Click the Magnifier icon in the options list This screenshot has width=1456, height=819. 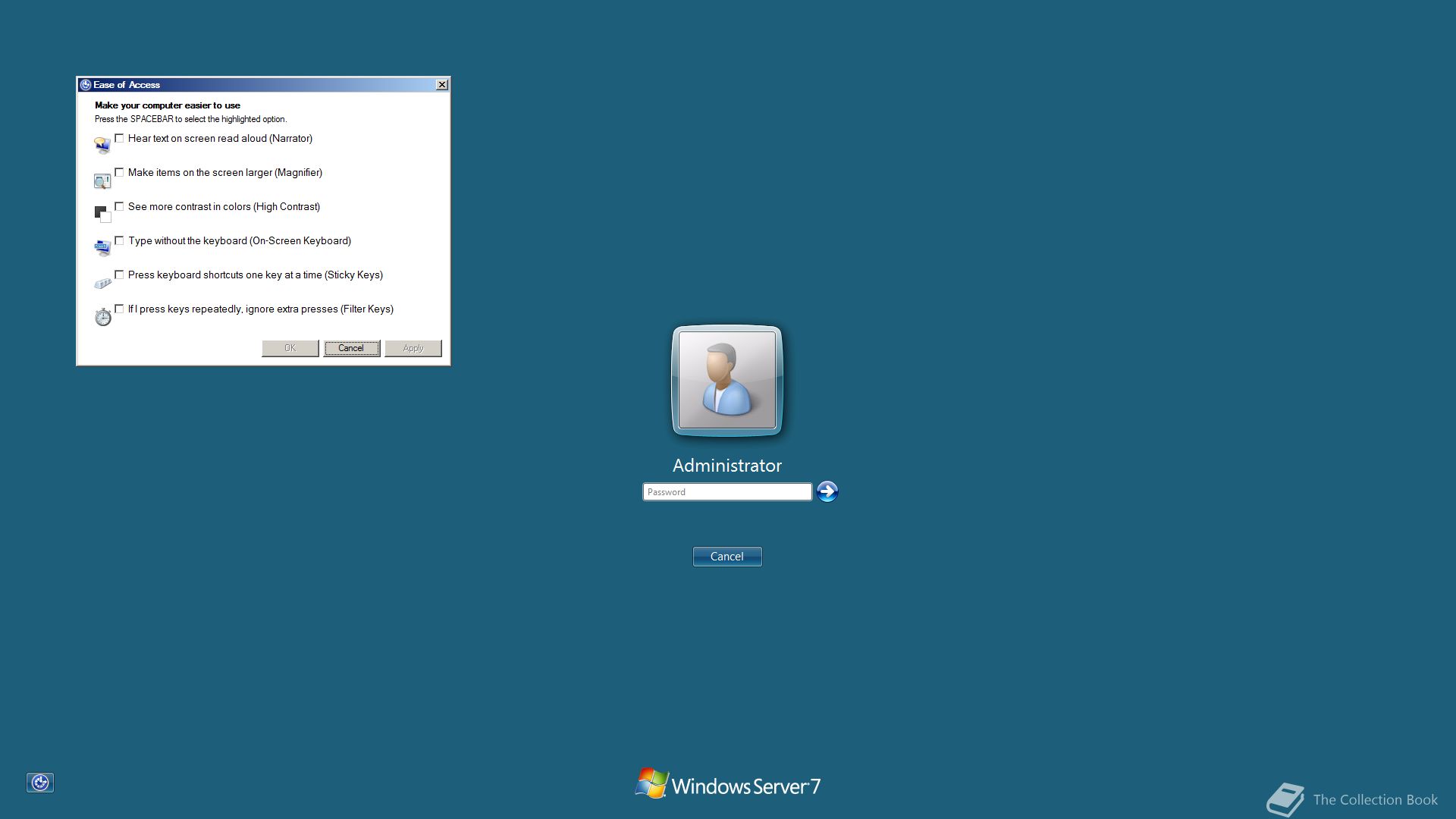tap(102, 180)
